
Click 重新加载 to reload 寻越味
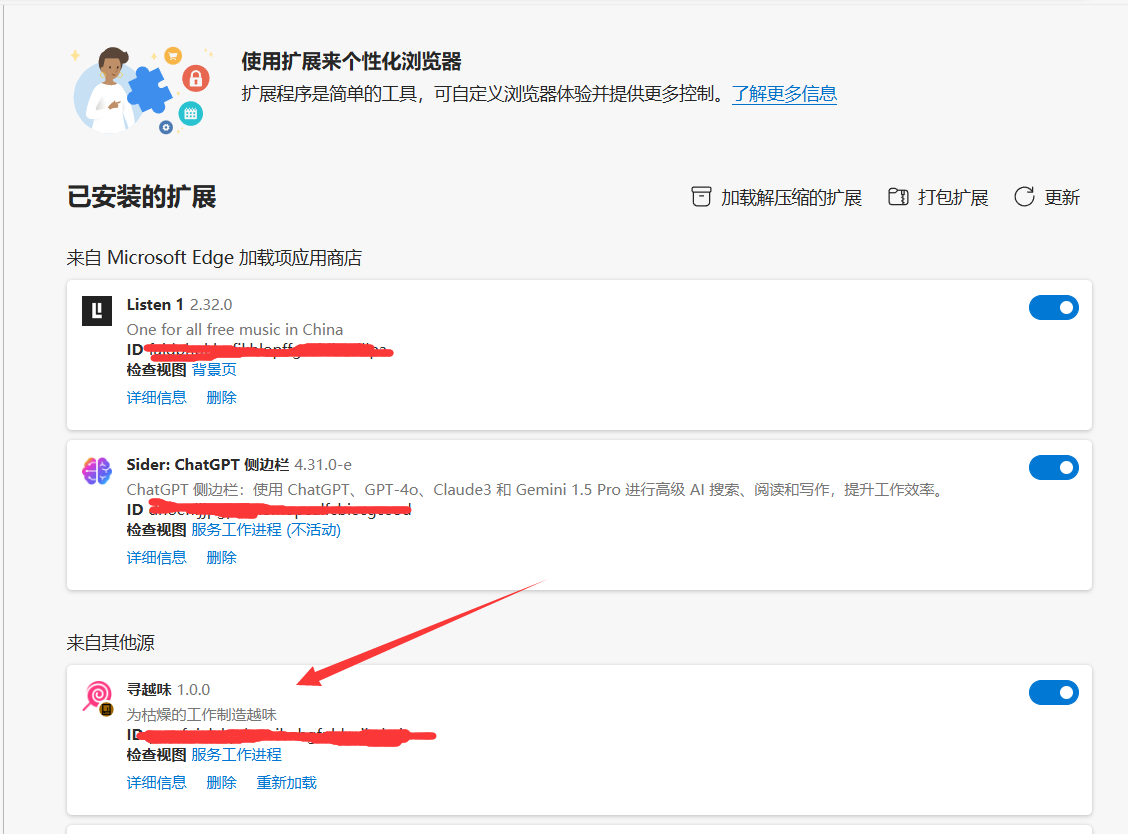point(286,783)
